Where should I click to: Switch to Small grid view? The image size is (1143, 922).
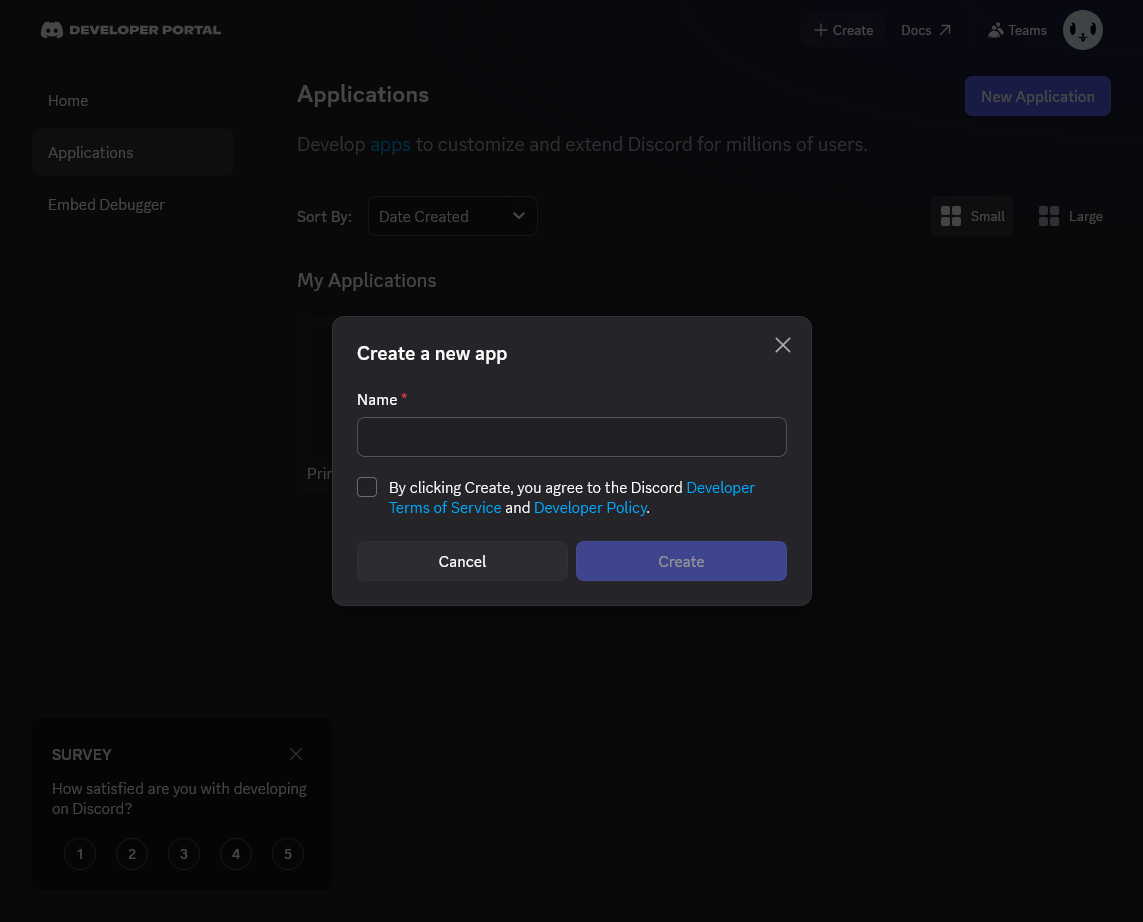972,216
